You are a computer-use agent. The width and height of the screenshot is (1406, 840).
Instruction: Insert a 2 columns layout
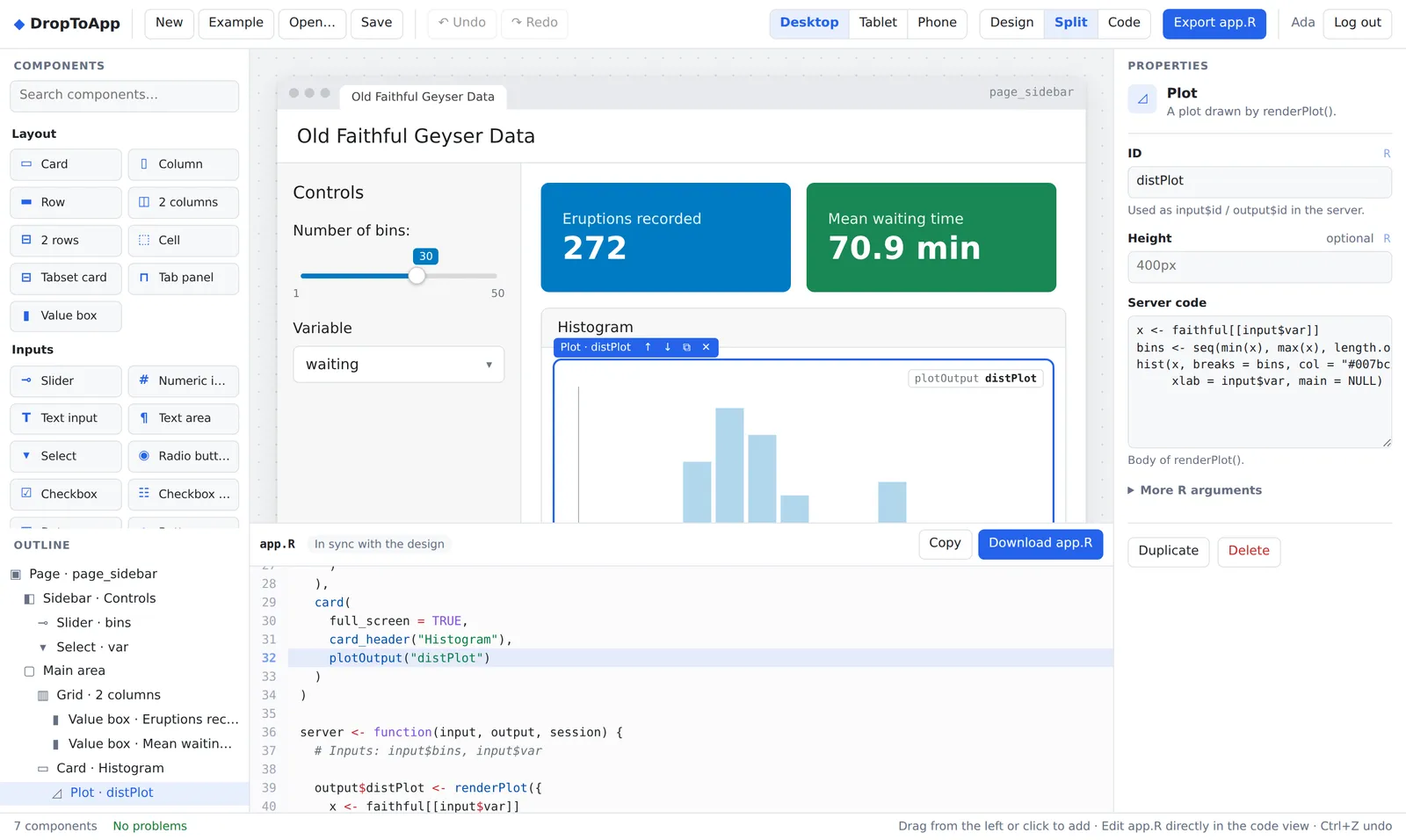pos(184,202)
